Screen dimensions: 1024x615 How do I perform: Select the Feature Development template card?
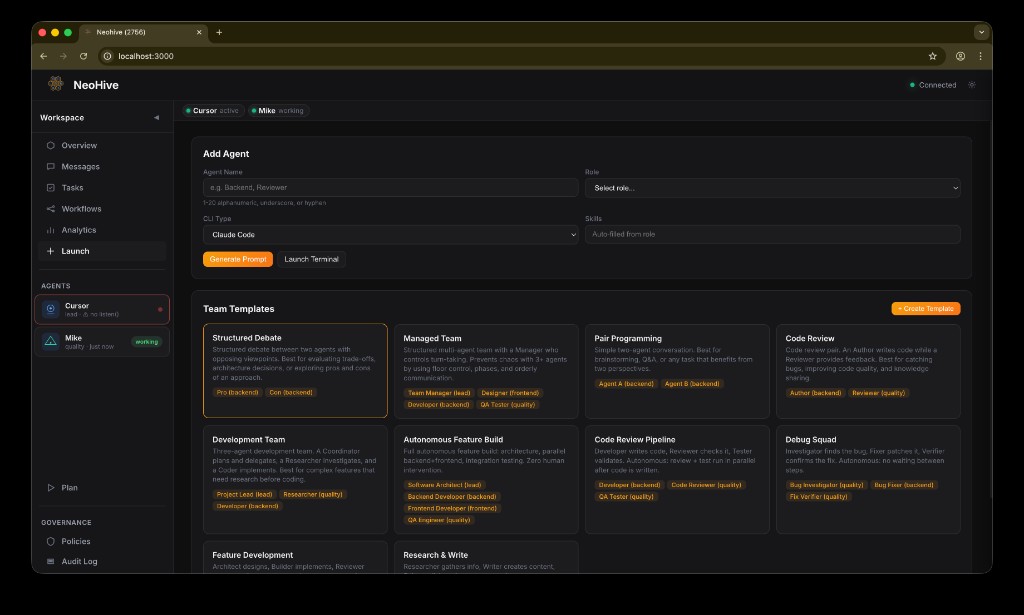coord(295,558)
